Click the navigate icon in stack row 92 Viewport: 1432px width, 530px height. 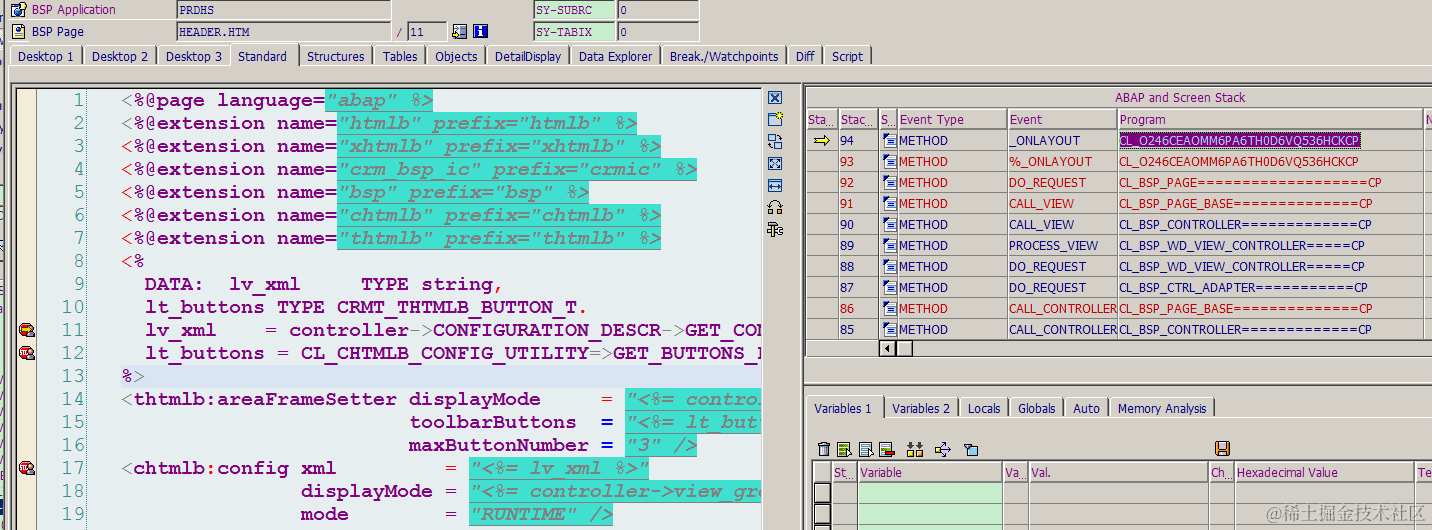click(x=889, y=183)
